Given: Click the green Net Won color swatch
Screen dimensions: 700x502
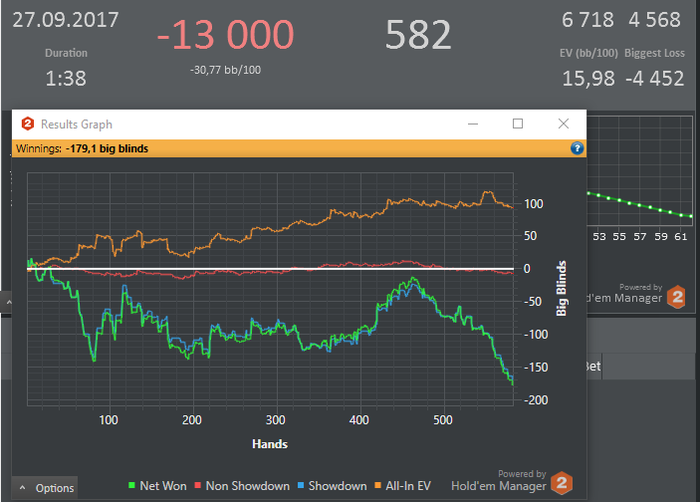Looking at the screenshot, I should click(132, 485).
